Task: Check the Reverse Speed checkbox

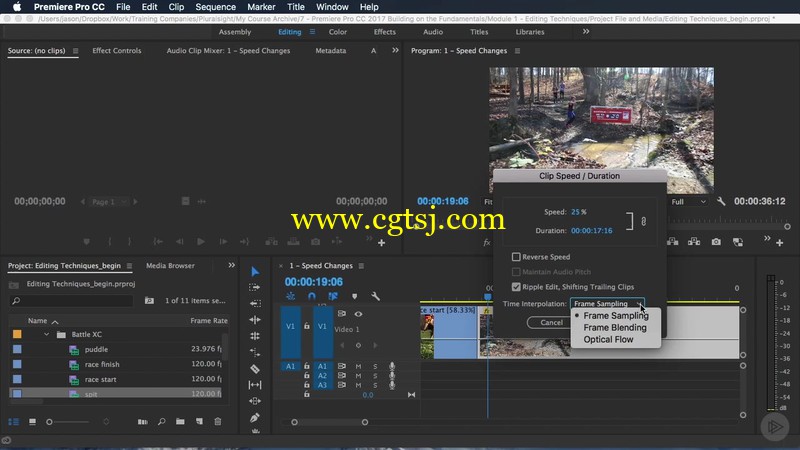Action: pyautogui.click(x=516, y=257)
